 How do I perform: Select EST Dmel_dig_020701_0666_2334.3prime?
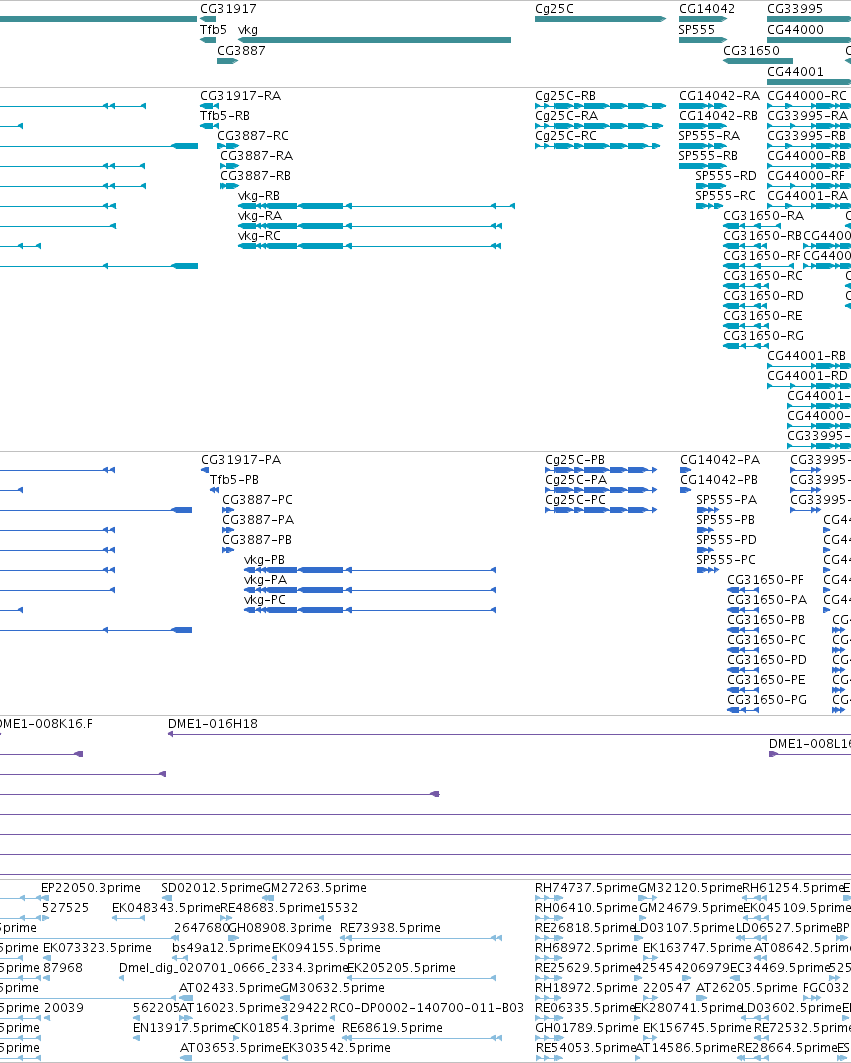tap(234, 968)
